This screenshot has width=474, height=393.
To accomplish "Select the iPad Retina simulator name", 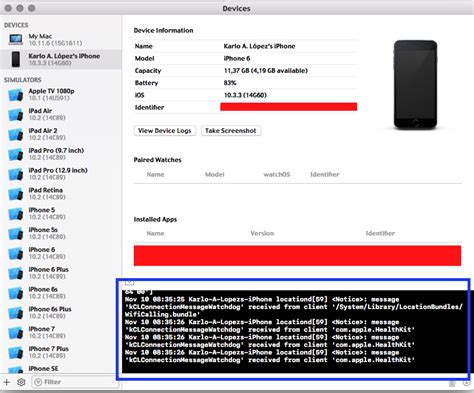I will tap(46, 190).
